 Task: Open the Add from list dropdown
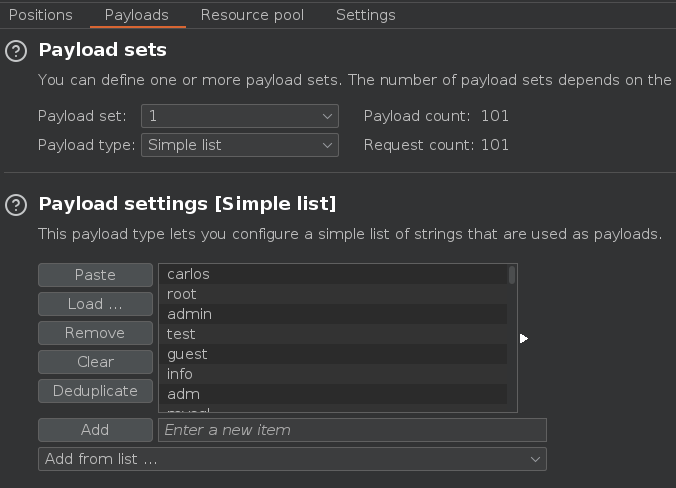coord(292,459)
